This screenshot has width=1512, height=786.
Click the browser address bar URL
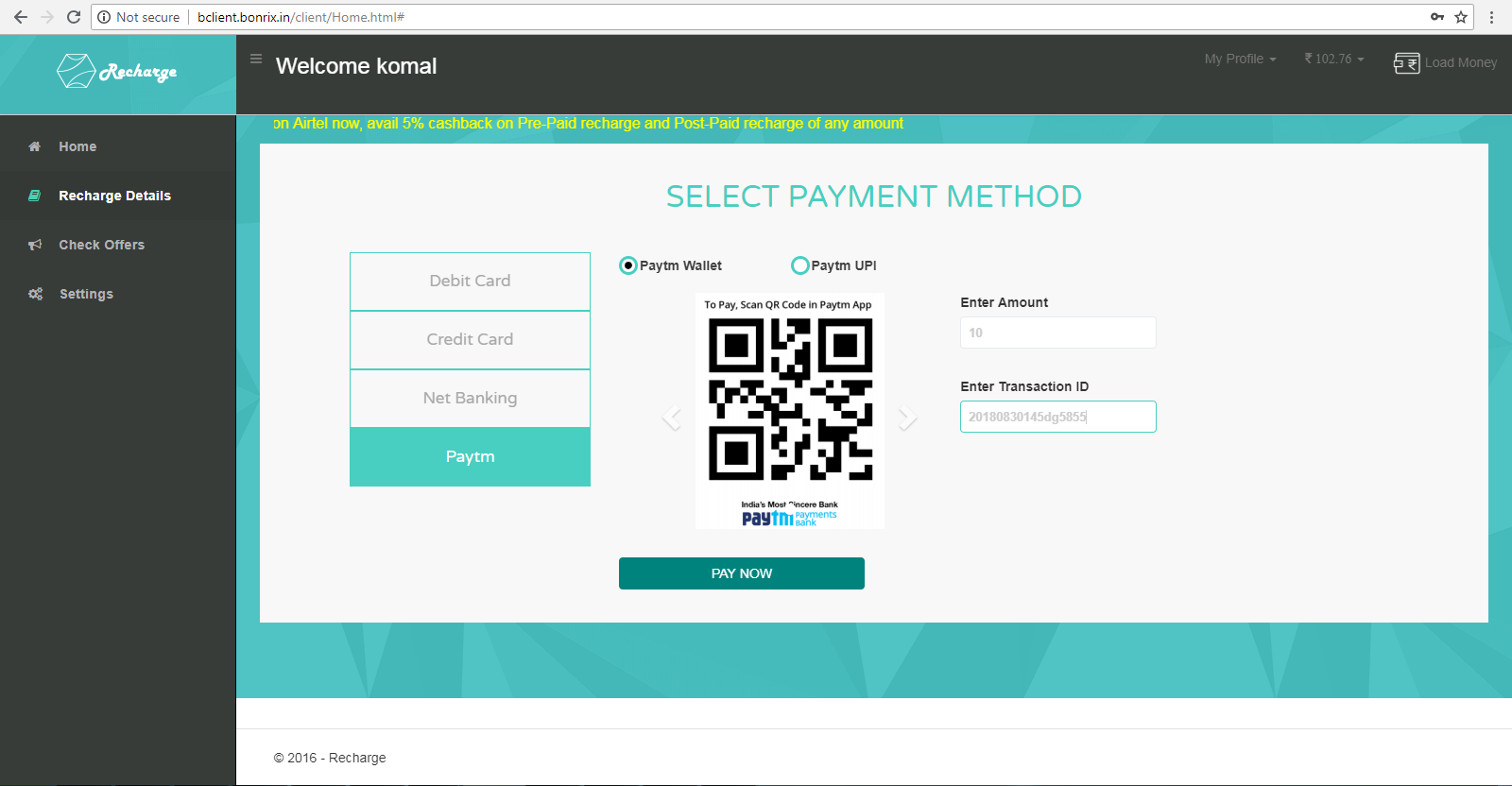(301, 17)
